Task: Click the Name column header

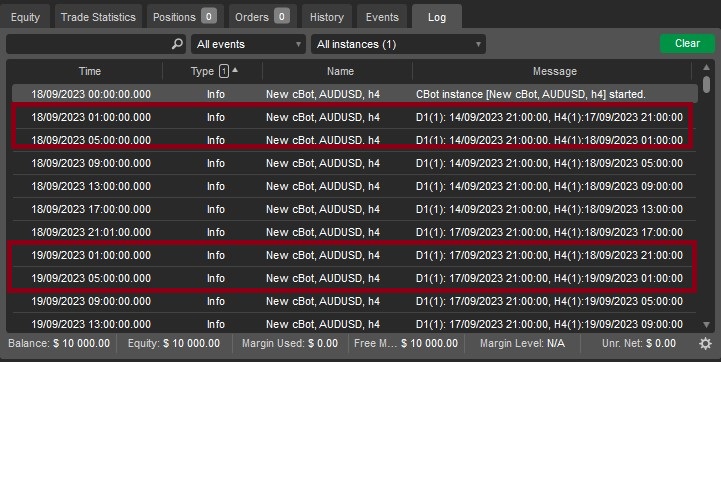Action: tap(340, 71)
